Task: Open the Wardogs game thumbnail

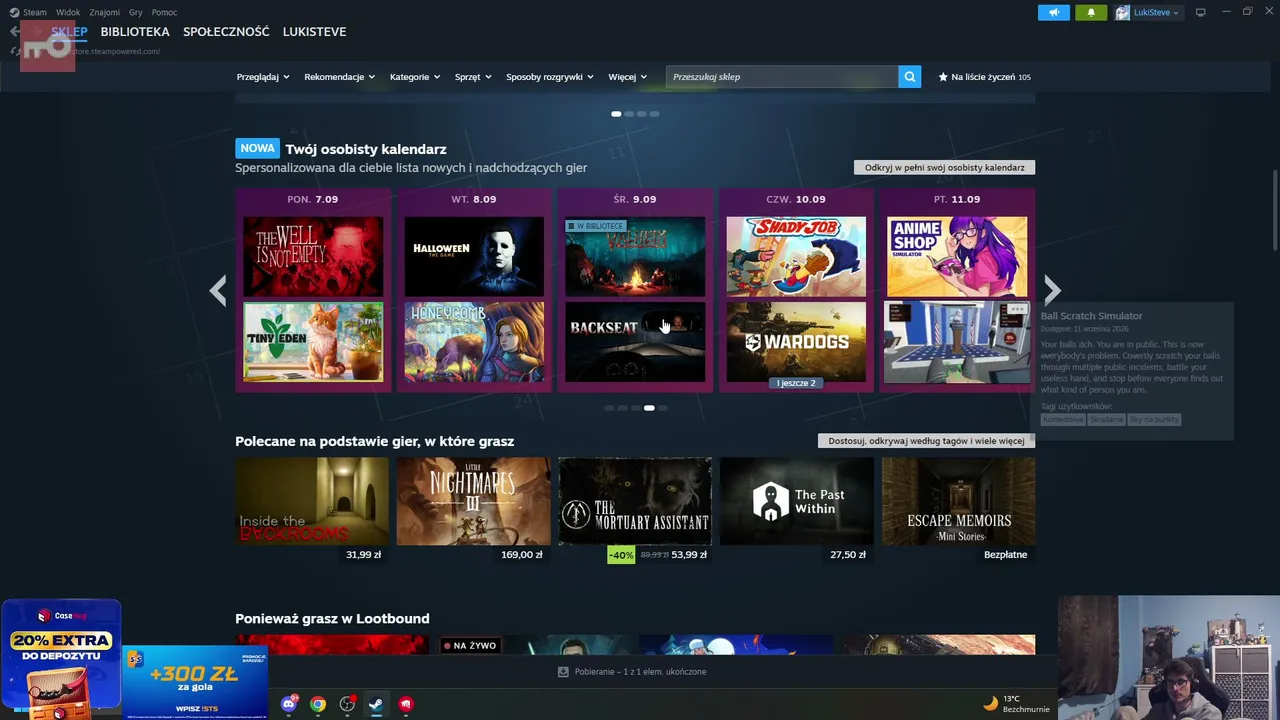Action: pyautogui.click(x=796, y=342)
